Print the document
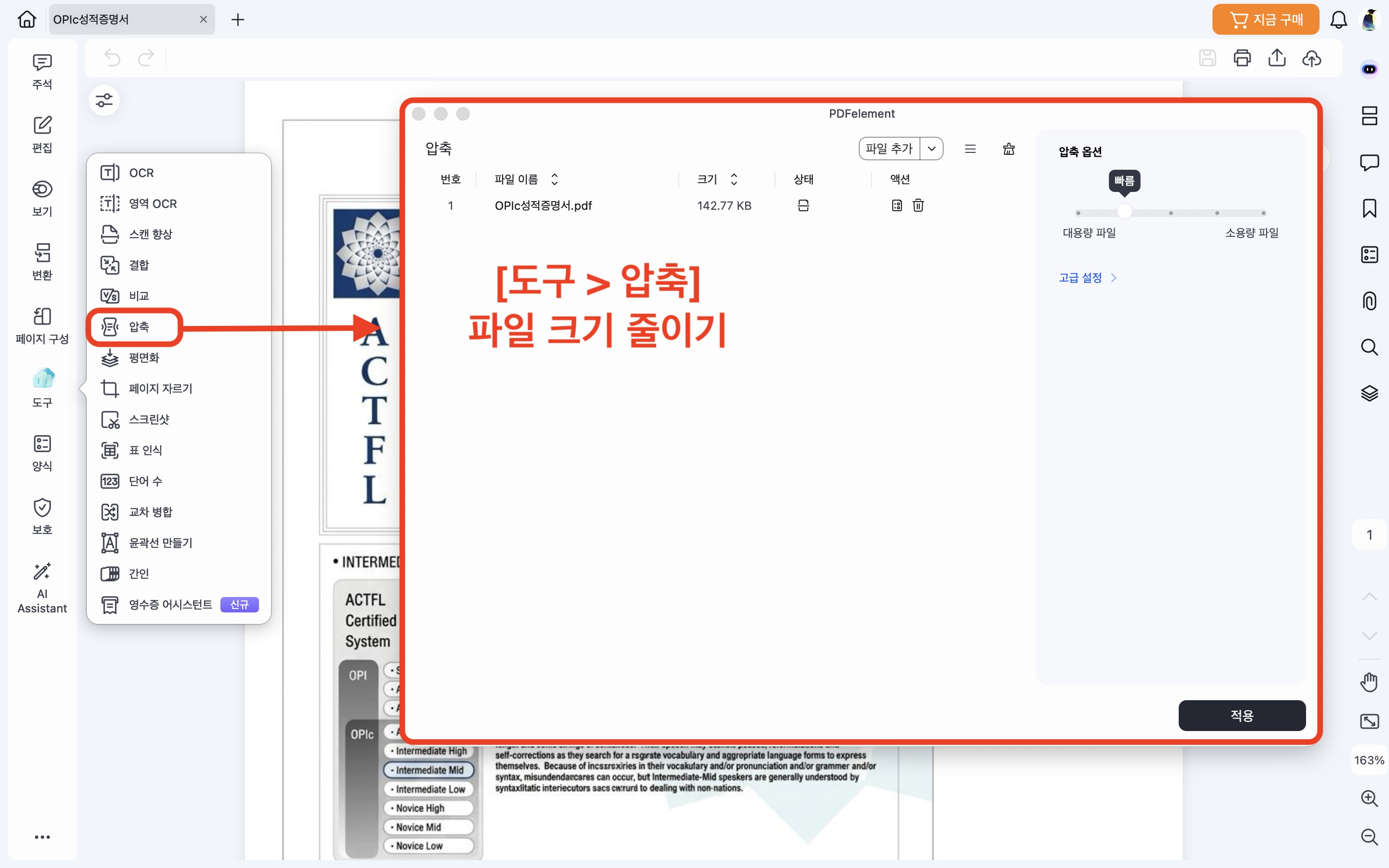This screenshot has height=868, width=1389. 1242,58
